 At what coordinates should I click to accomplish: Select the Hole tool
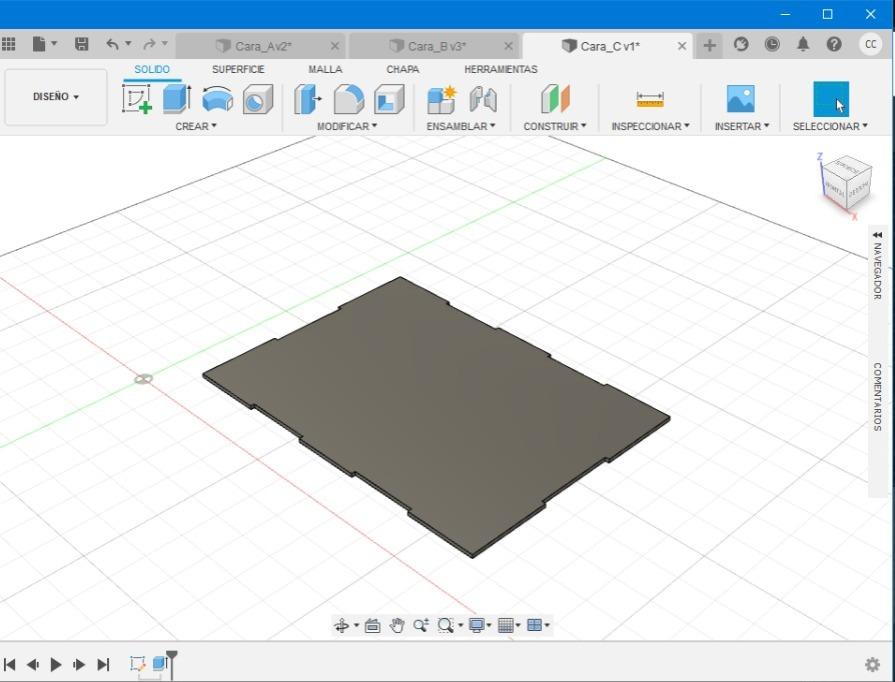pos(258,99)
